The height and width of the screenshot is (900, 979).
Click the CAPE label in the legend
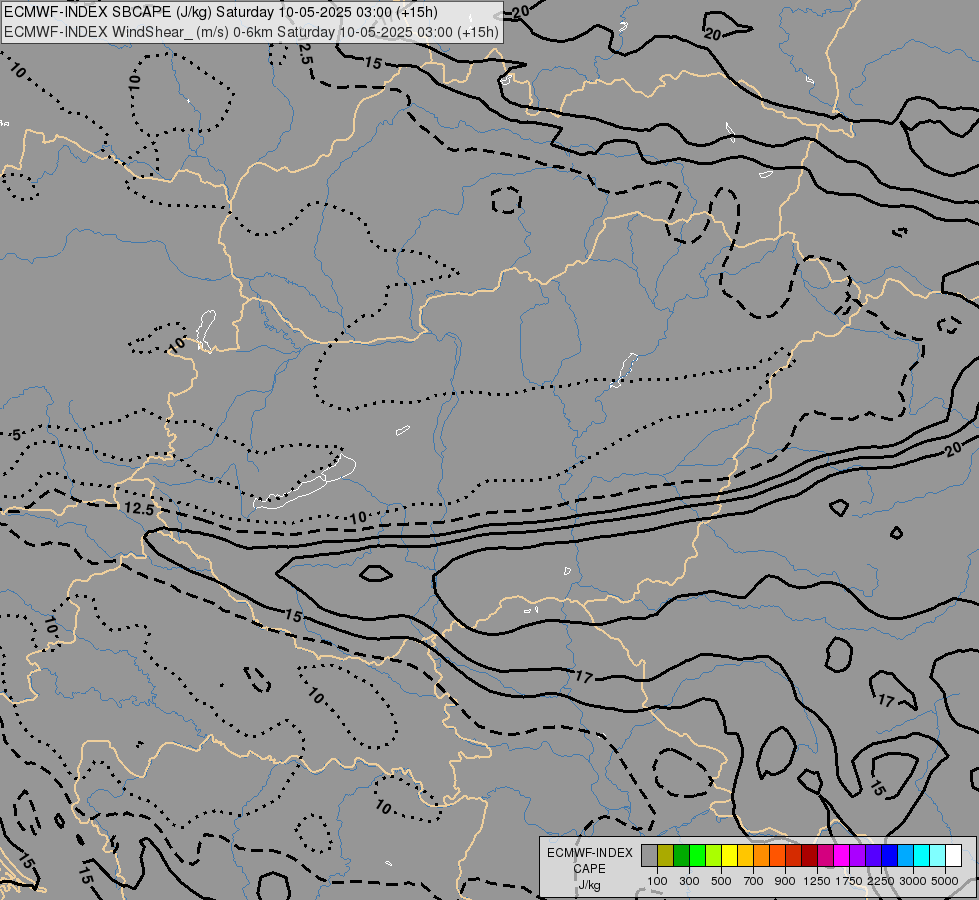589,869
